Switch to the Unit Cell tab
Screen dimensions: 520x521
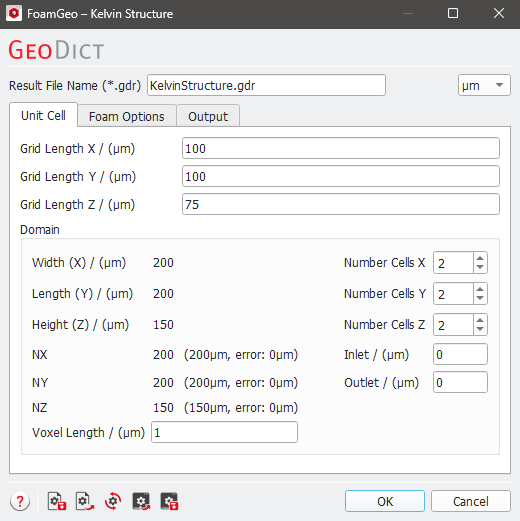pos(43,115)
